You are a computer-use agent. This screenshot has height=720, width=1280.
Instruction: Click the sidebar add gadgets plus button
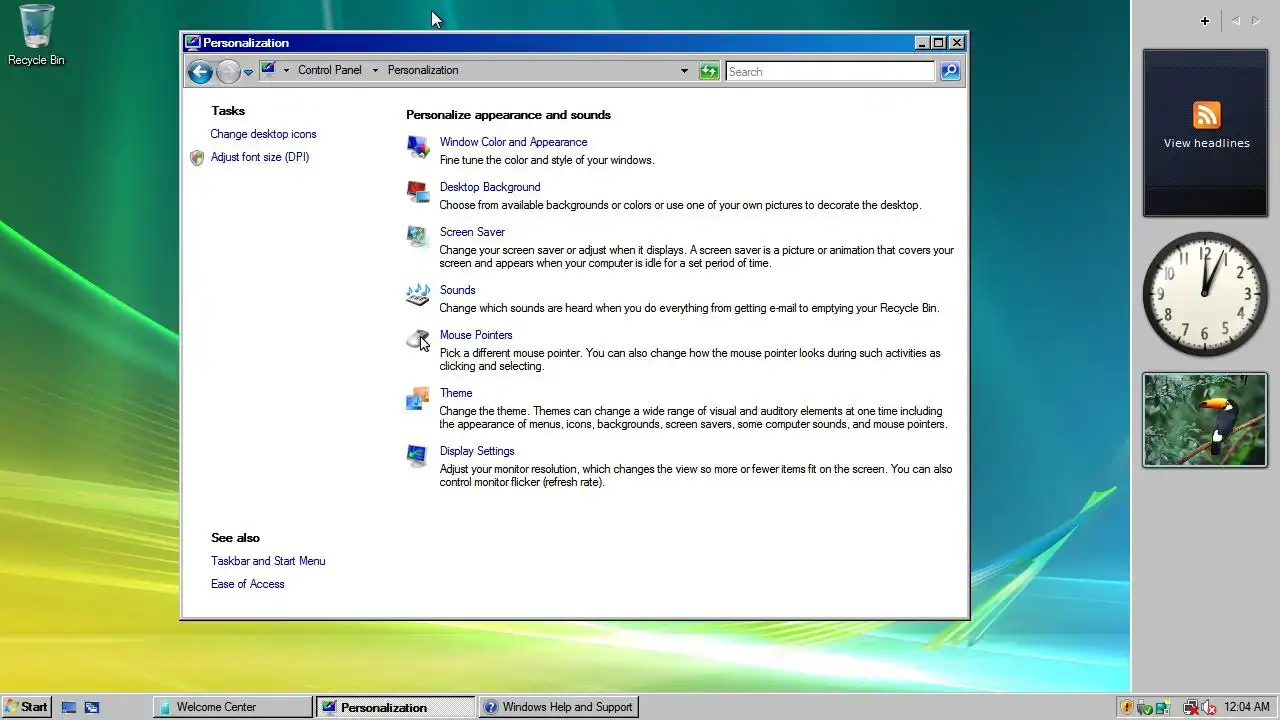coord(1205,21)
